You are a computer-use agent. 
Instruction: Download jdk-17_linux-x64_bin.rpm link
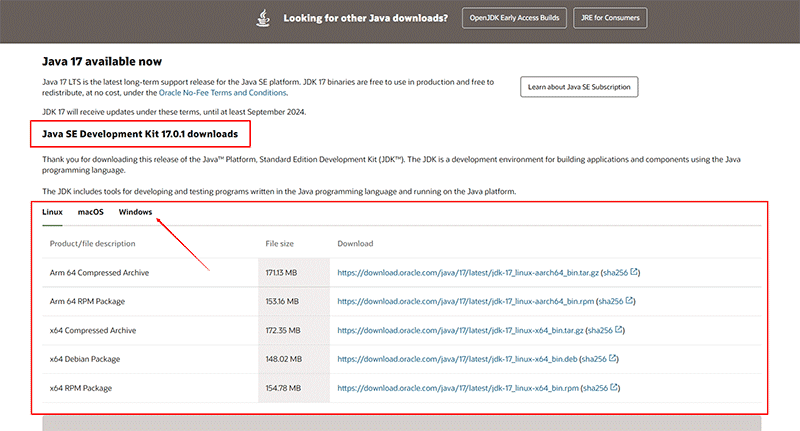coord(458,388)
